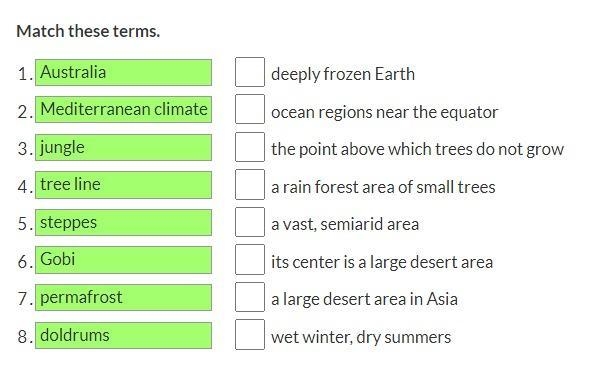The width and height of the screenshot is (607, 380).
Task: Click answer box beside wet winter, dry summers
Action: point(250,335)
